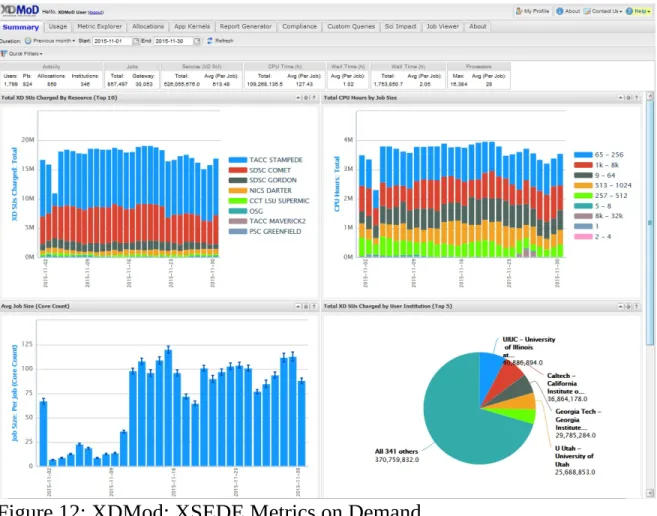Image resolution: width=657 pixels, height=516 pixels.
Task: Open settings gear of Avg Job Size panel
Action: click(306, 306)
